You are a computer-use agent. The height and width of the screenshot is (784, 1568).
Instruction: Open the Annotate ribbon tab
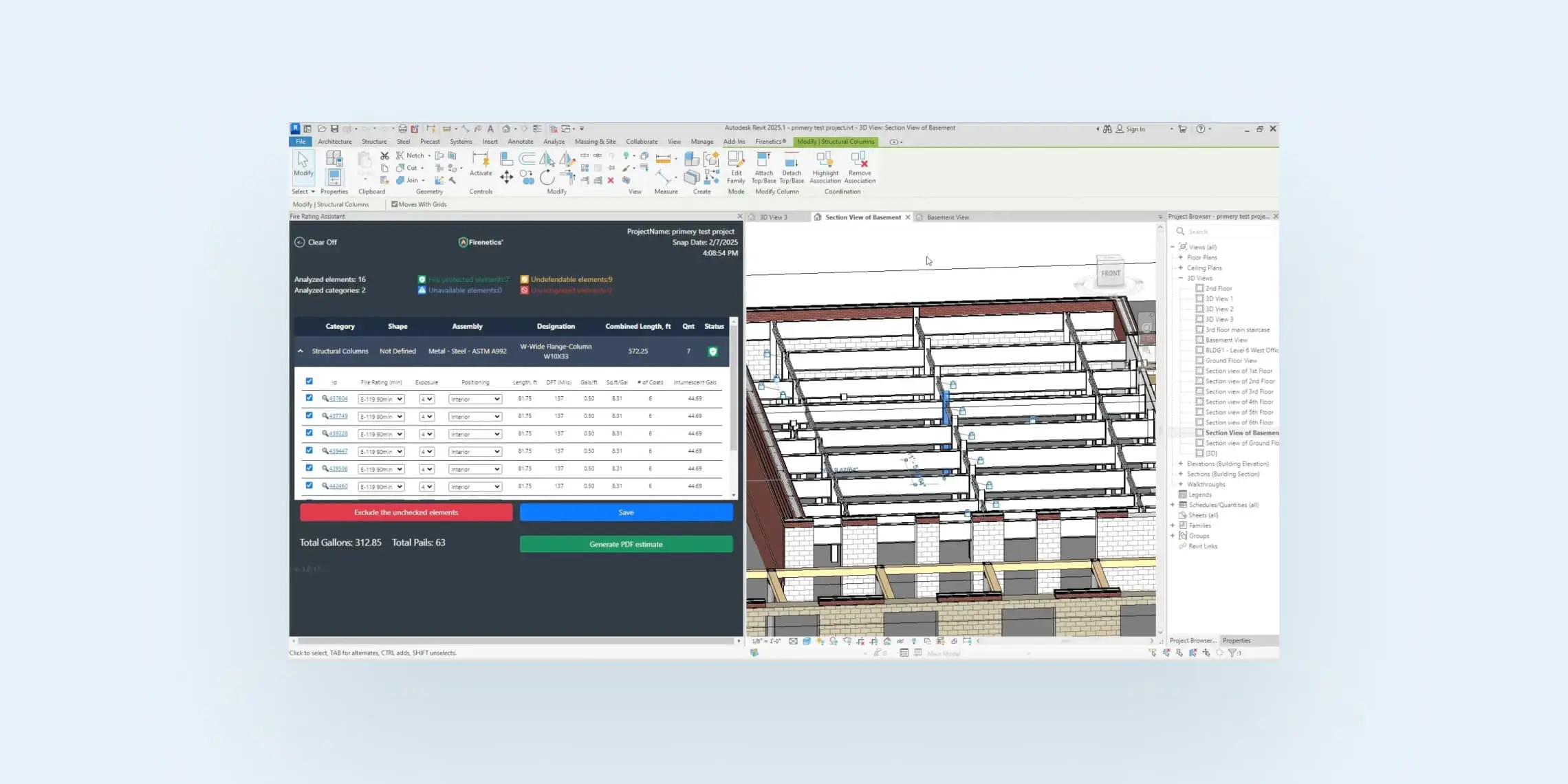(x=520, y=142)
